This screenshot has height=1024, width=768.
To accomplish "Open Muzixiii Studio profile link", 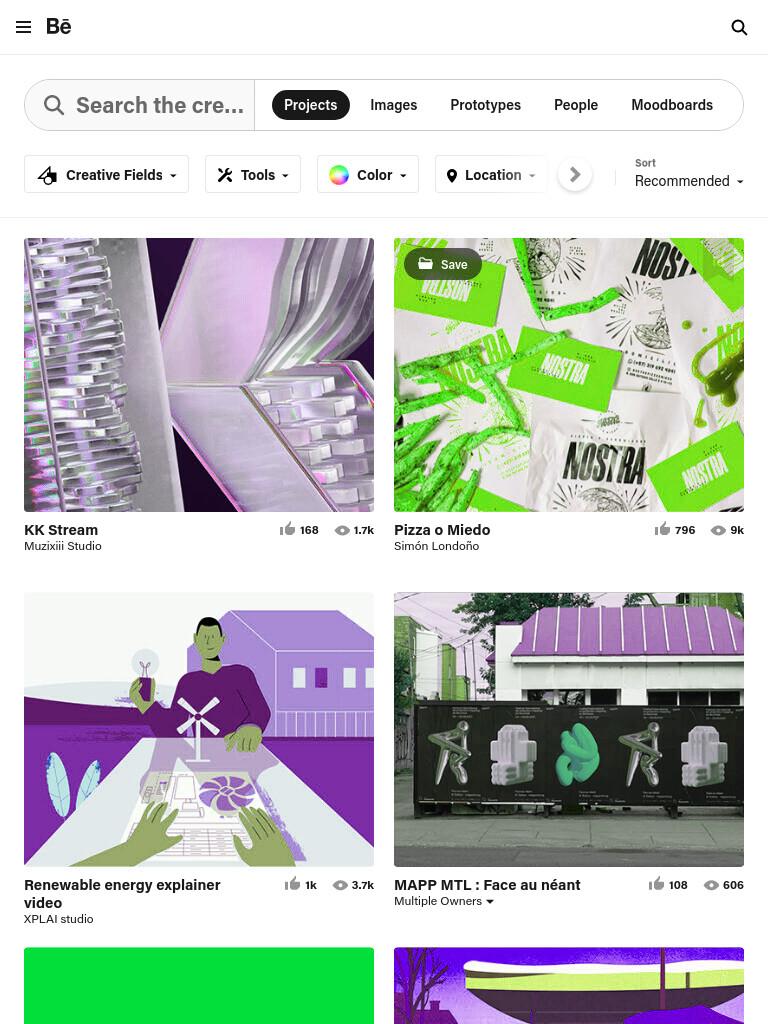I will coord(63,546).
